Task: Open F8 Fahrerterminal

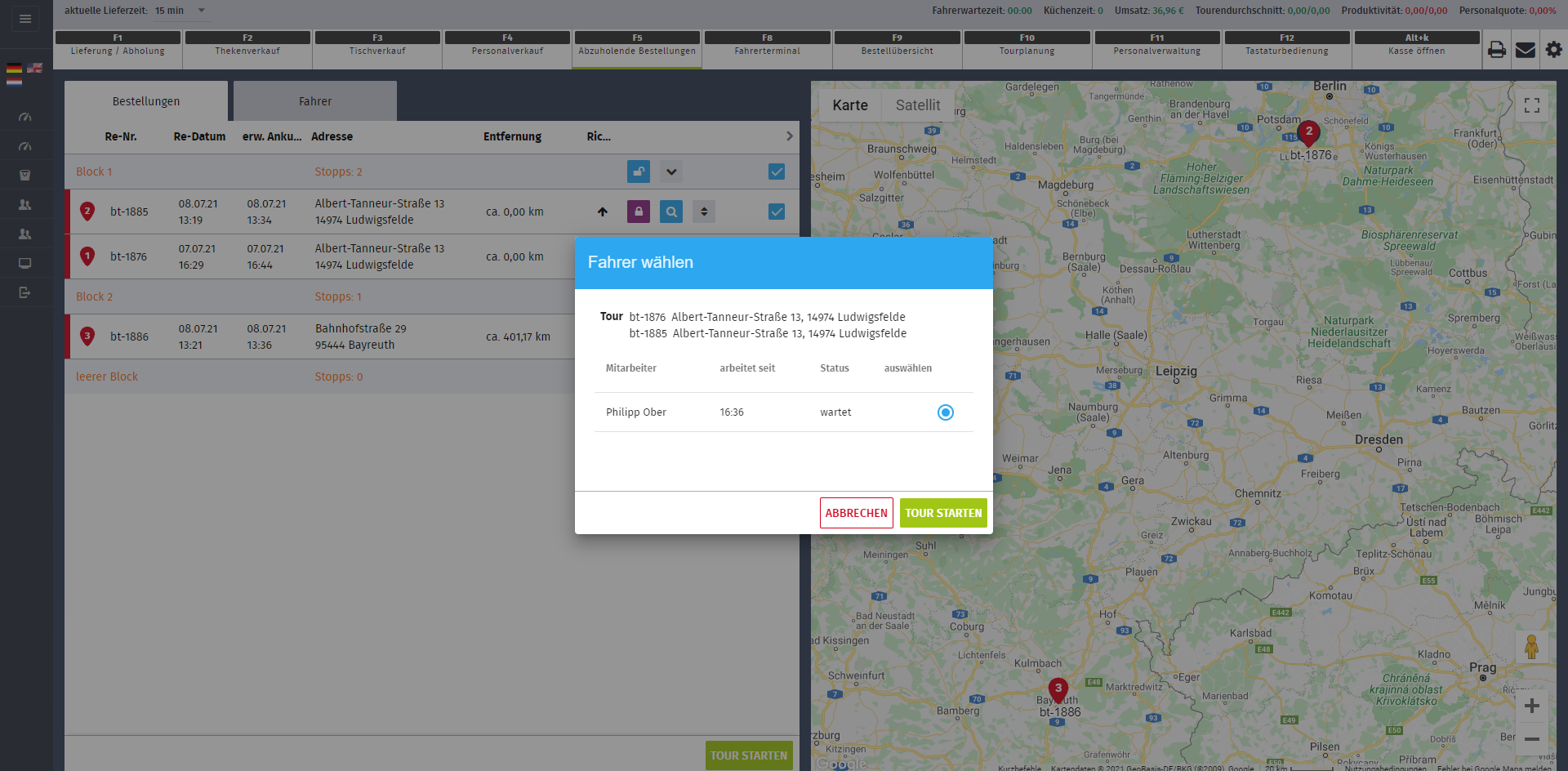Action: click(x=767, y=50)
